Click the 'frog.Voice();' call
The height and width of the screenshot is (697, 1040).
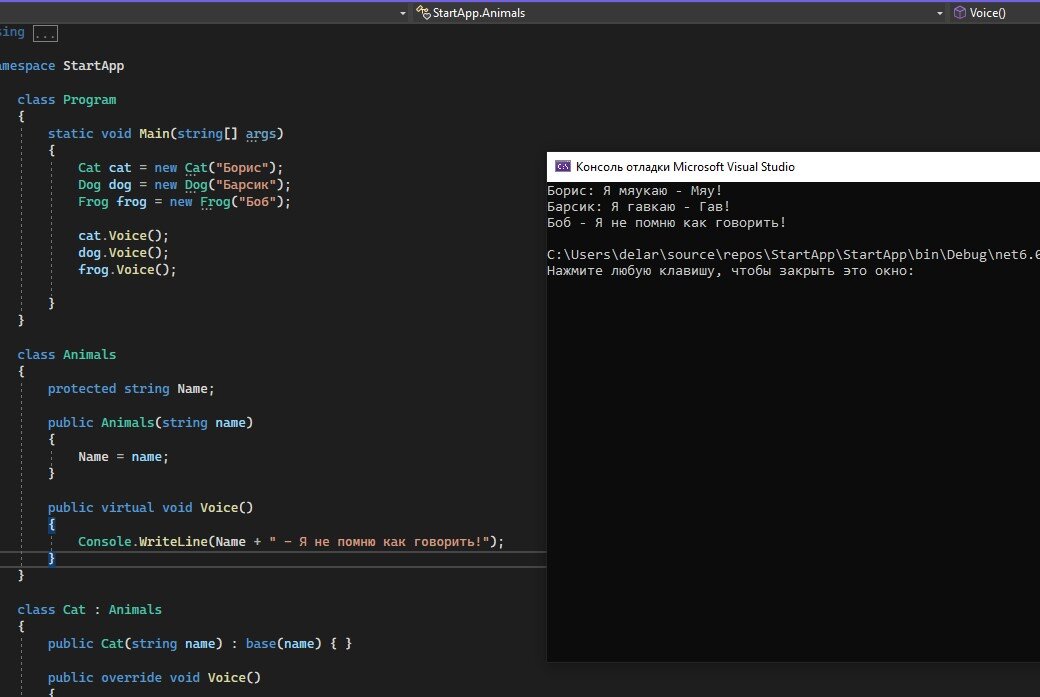127,270
